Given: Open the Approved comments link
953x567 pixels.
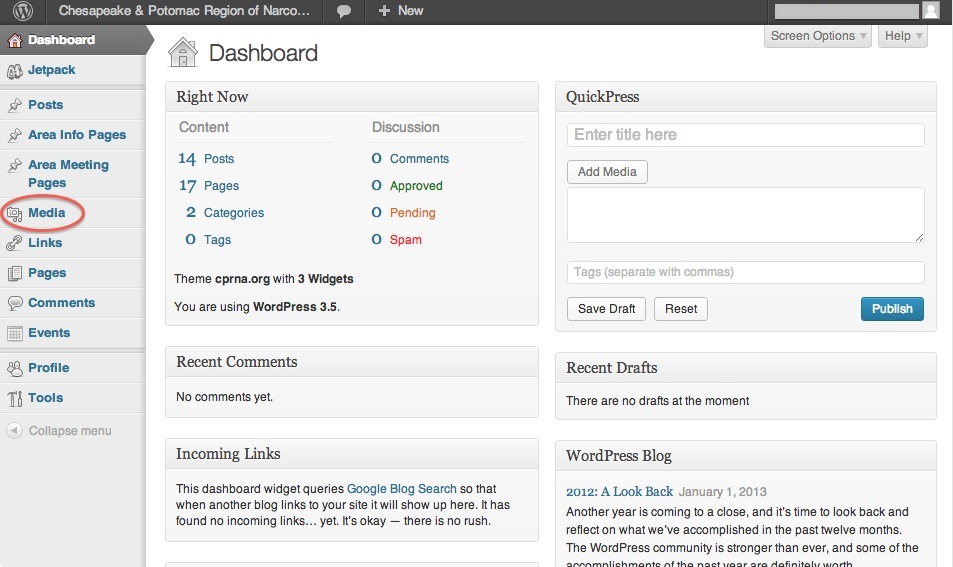Looking at the screenshot, I should (x=416, y=185).
